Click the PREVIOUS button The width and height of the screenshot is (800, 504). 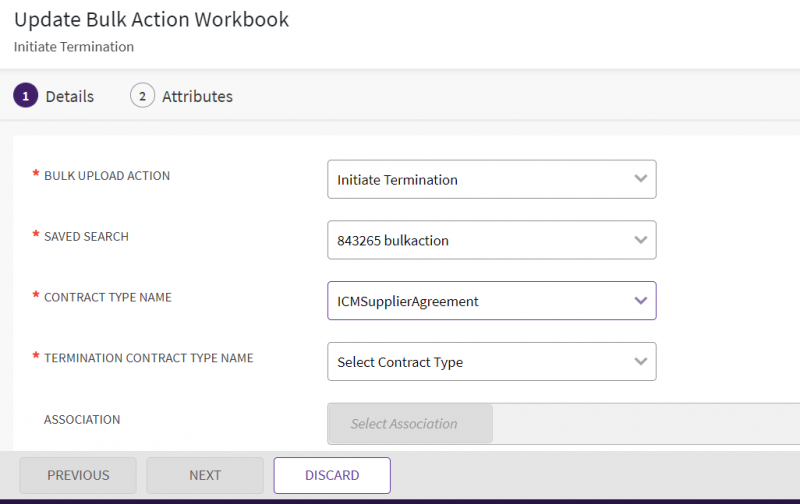coord(78,475)
